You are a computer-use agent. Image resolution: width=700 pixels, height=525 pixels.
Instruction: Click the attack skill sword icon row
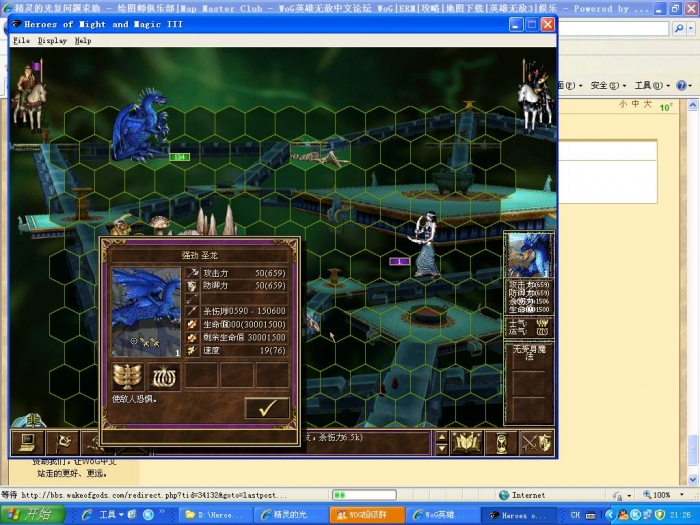pyautogui.click(x=237, y=273)
